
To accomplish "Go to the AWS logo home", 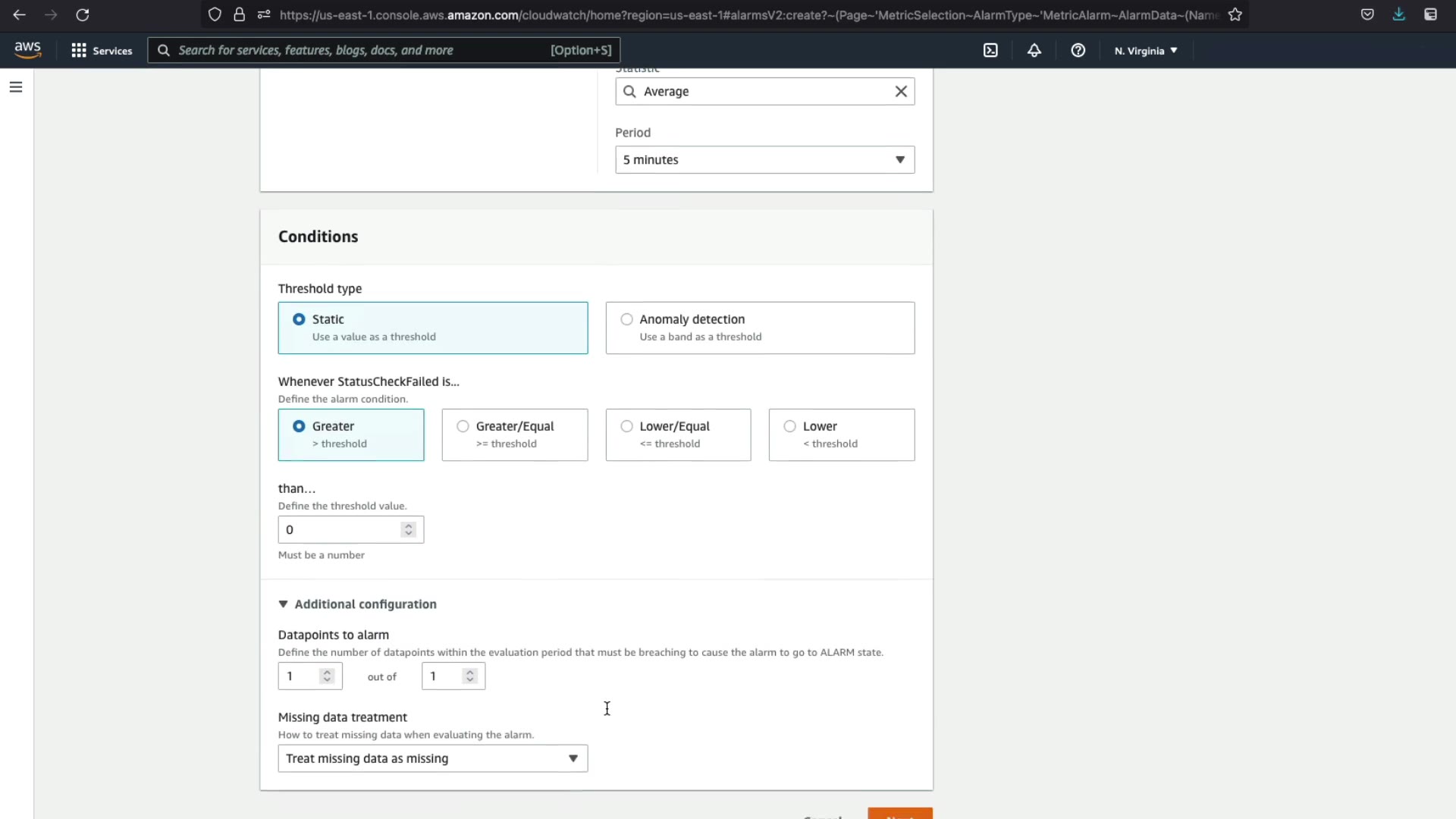I will 28,50.
